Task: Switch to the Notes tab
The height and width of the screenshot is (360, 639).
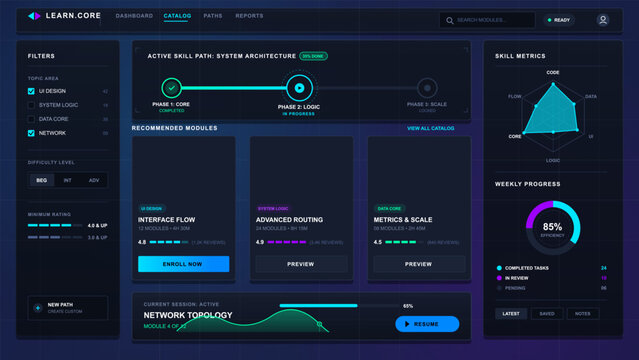Action: (x=583, y=314)
